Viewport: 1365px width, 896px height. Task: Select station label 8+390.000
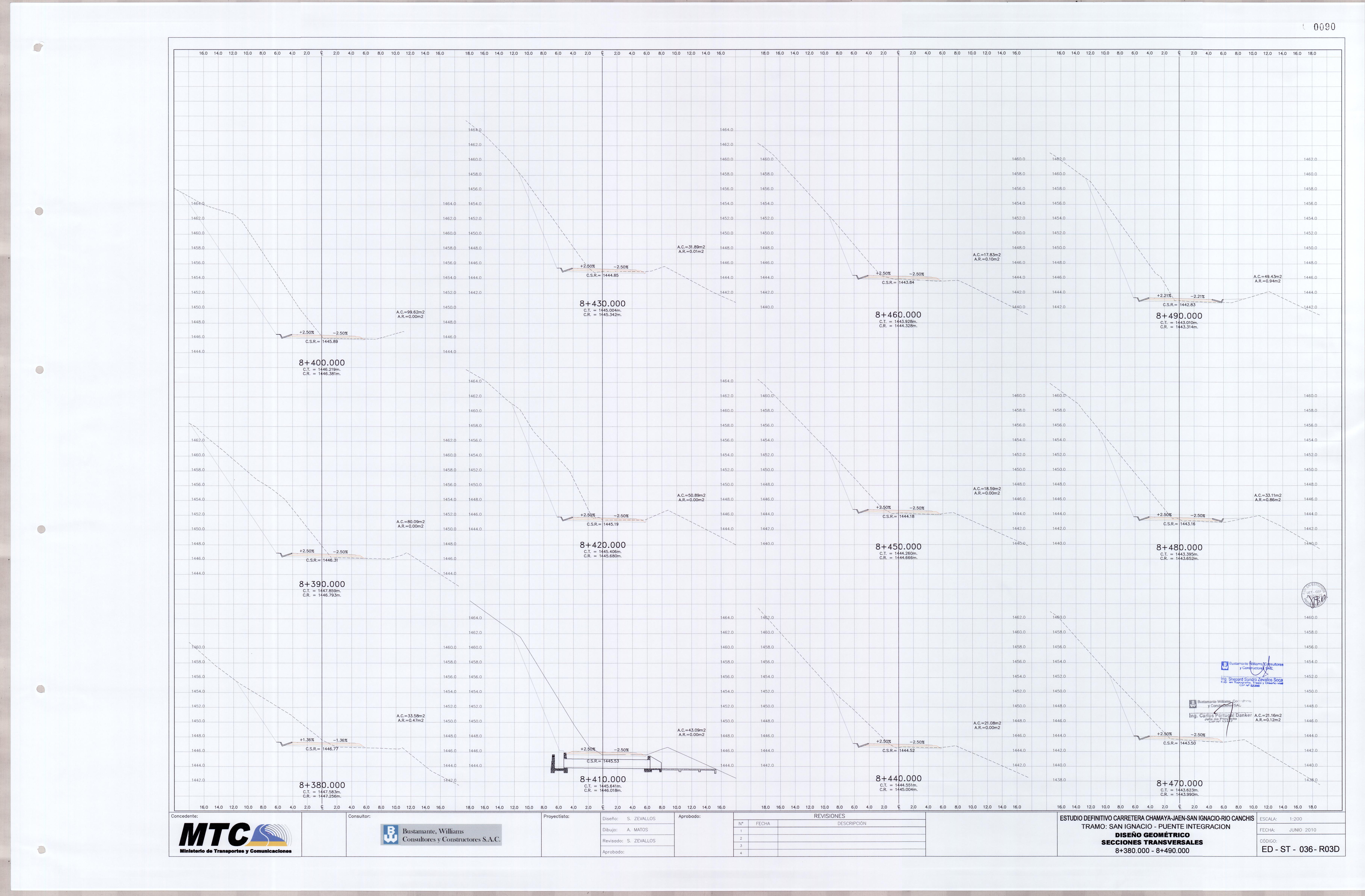[x=322, y=584]
